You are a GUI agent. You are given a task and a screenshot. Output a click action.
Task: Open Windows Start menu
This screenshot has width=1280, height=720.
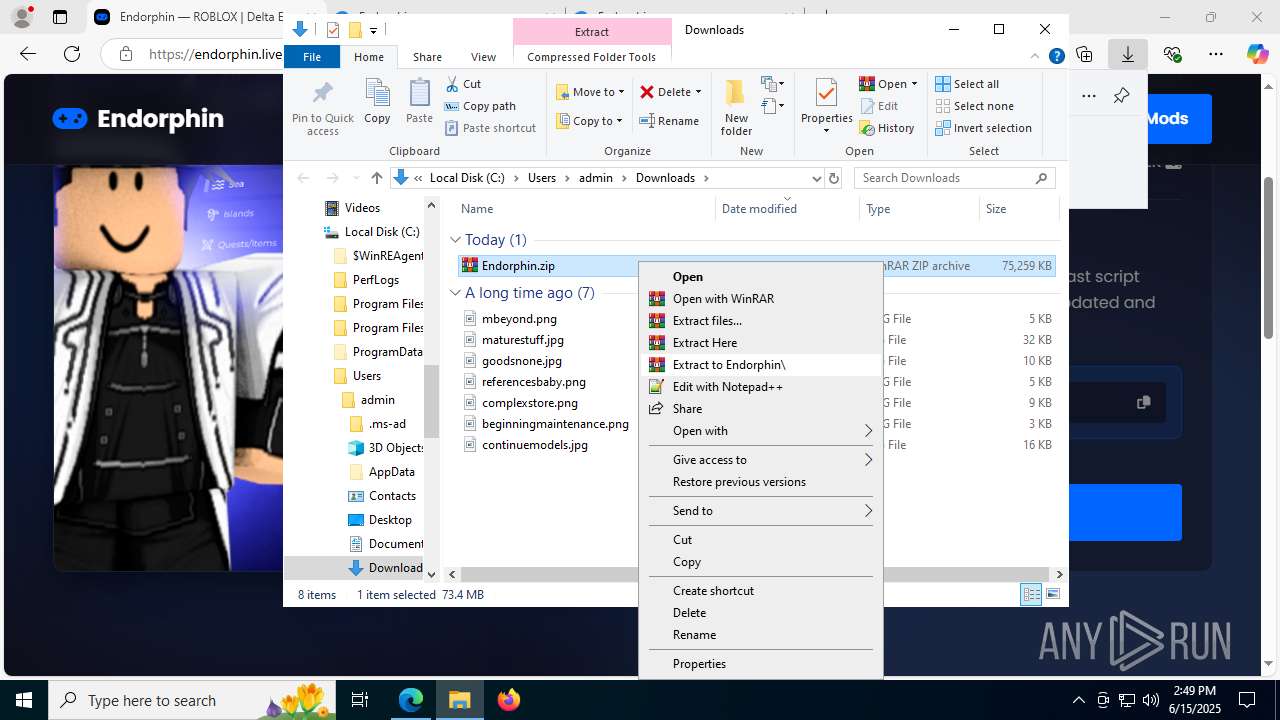24,700
